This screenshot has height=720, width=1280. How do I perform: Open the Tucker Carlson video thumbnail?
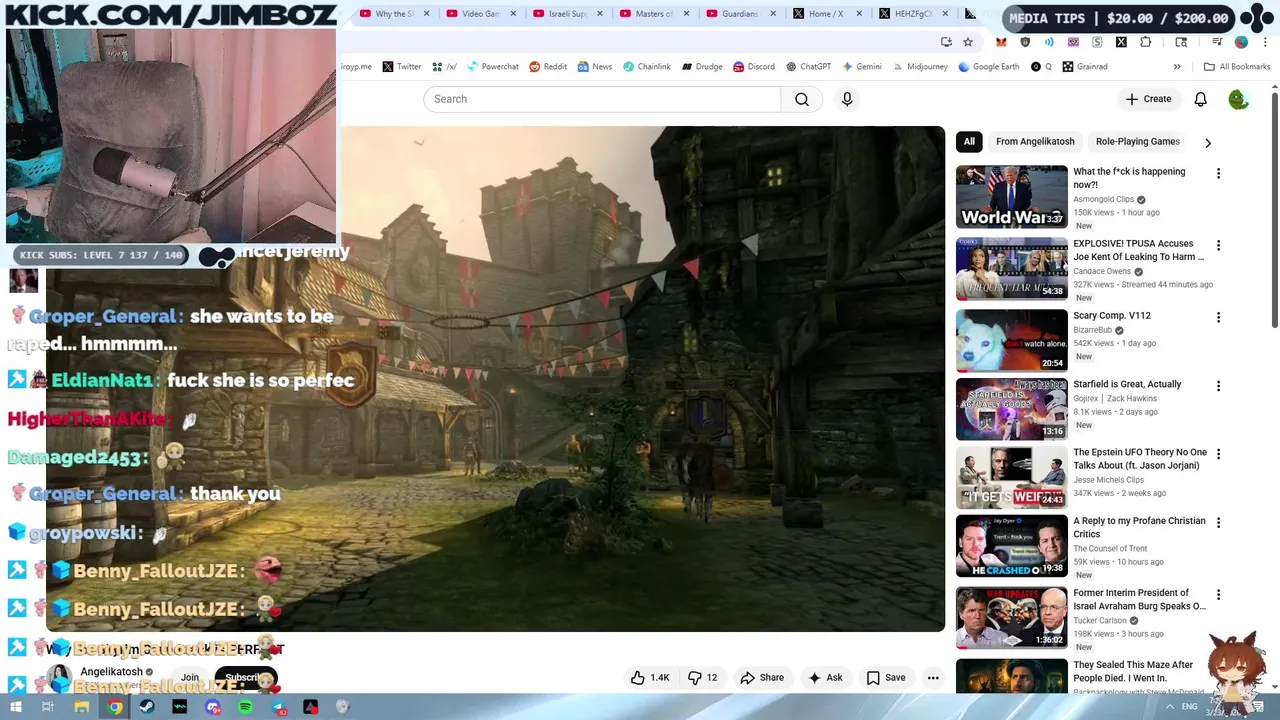[x=1011, y=618]
